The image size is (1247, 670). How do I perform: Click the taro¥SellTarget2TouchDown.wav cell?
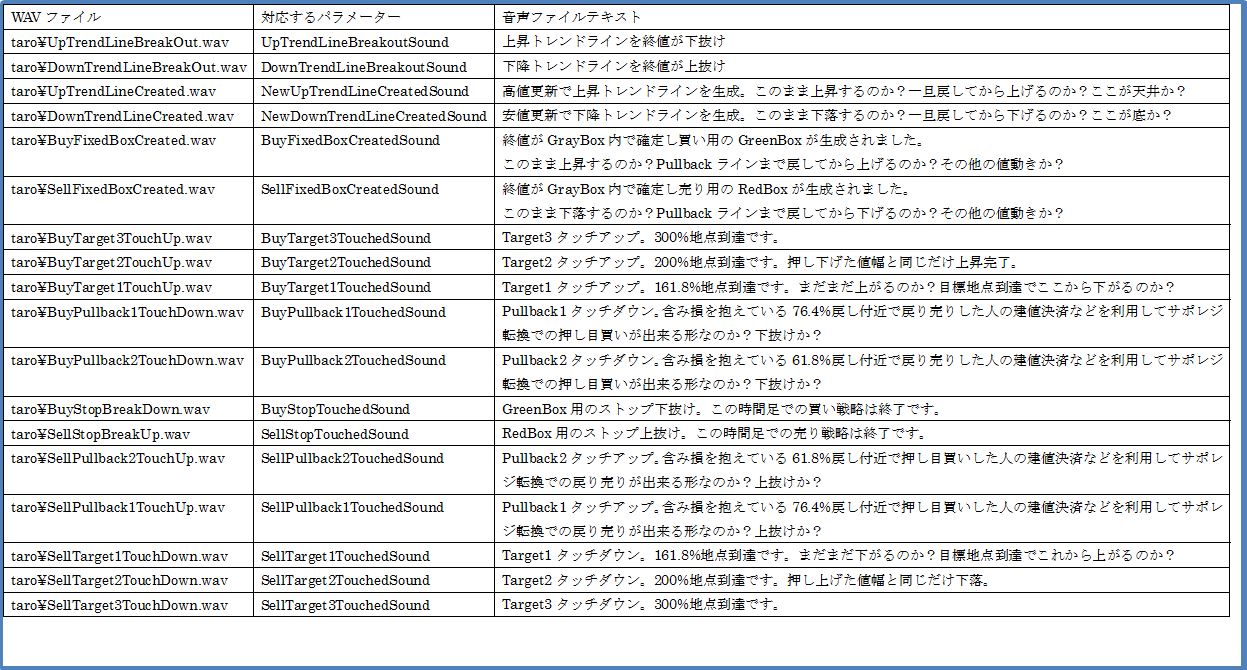click(x=128, y=580)
